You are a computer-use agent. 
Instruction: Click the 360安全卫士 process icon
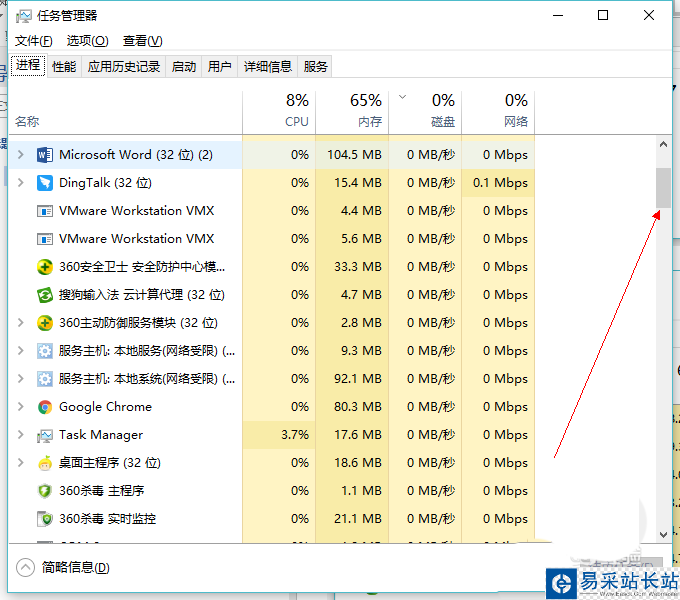pyautogui.click(x=45, y=267)
